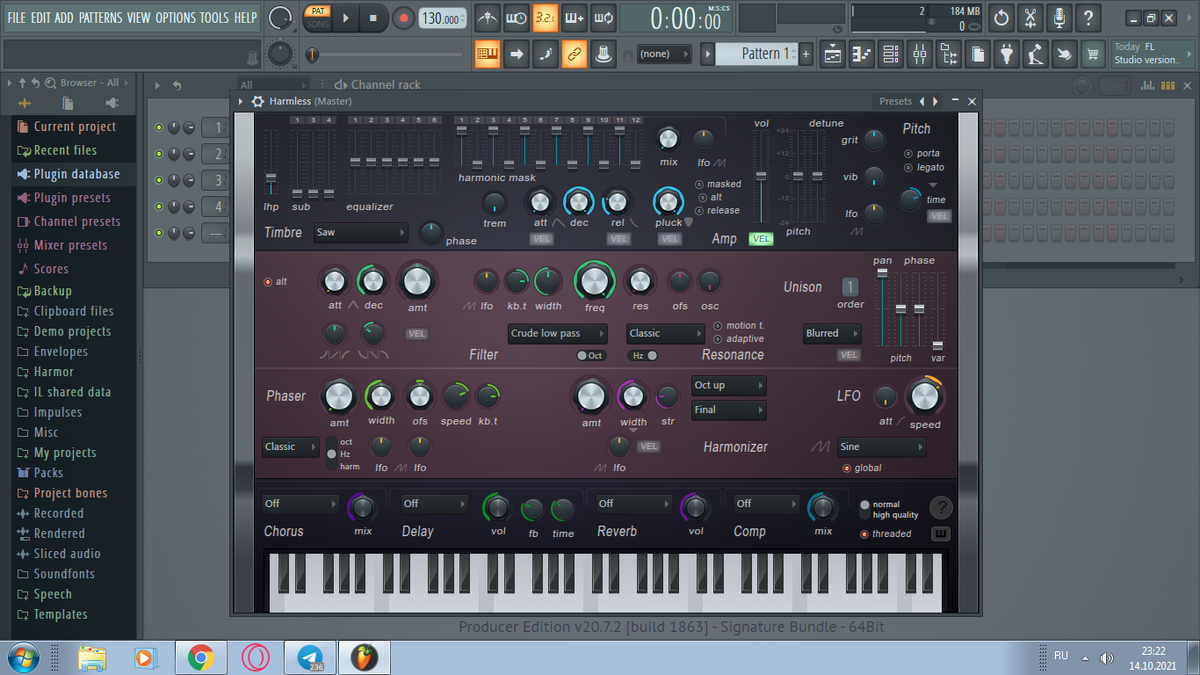Click the one-click audio recording microphone icon
Image resolution: width=1200 pixels, height=675 pixels.
[1059, 17]
